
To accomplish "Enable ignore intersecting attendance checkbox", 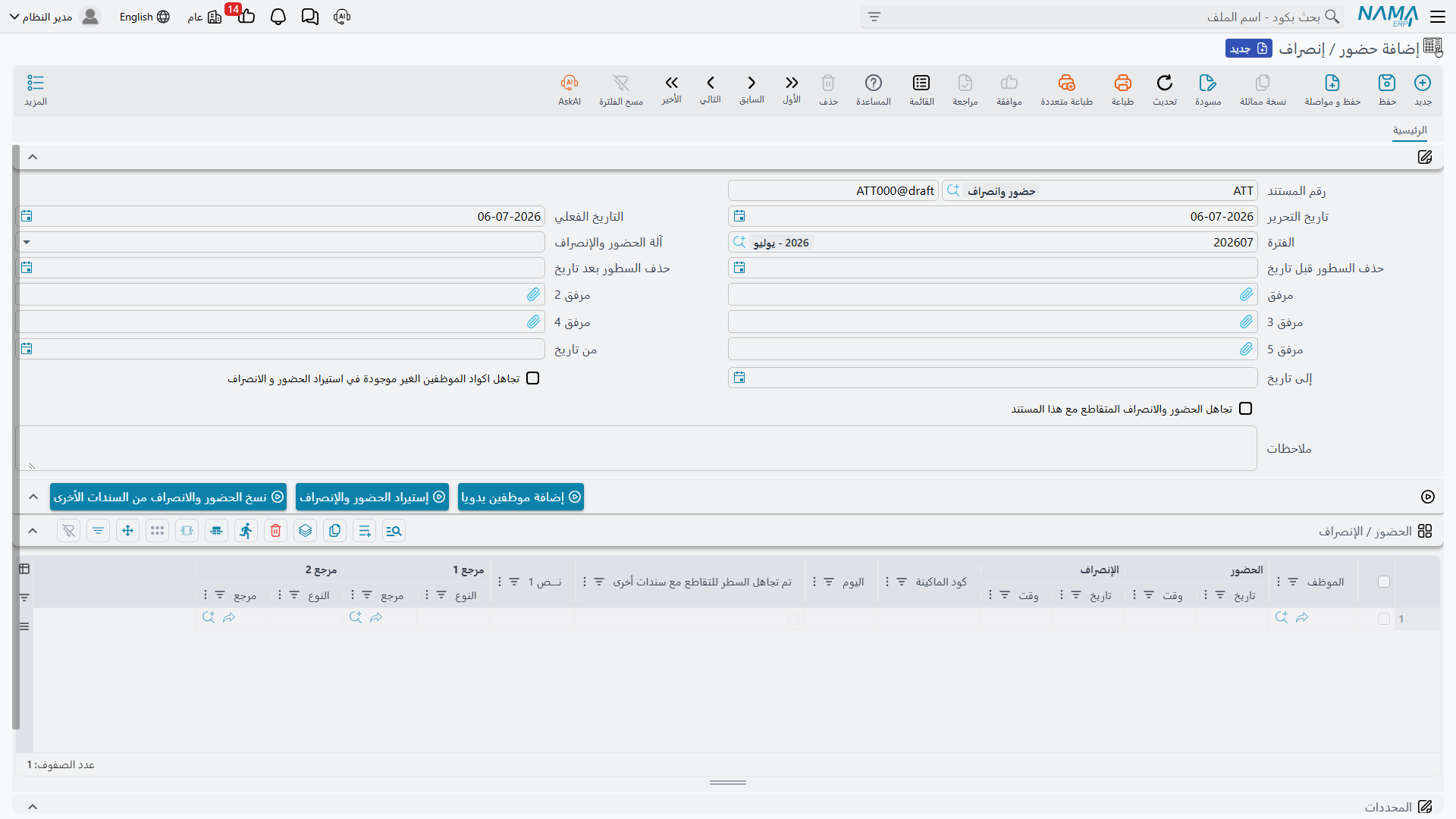I will [1246, 409].
